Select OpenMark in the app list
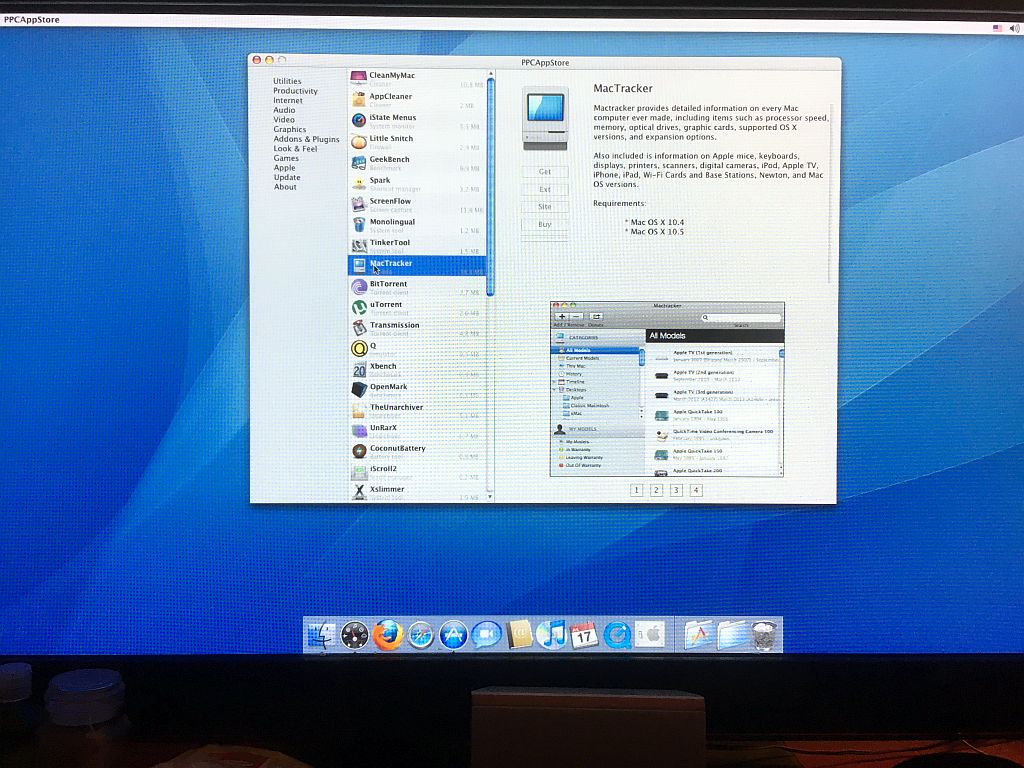1024x768 pixels. point(417,390)
